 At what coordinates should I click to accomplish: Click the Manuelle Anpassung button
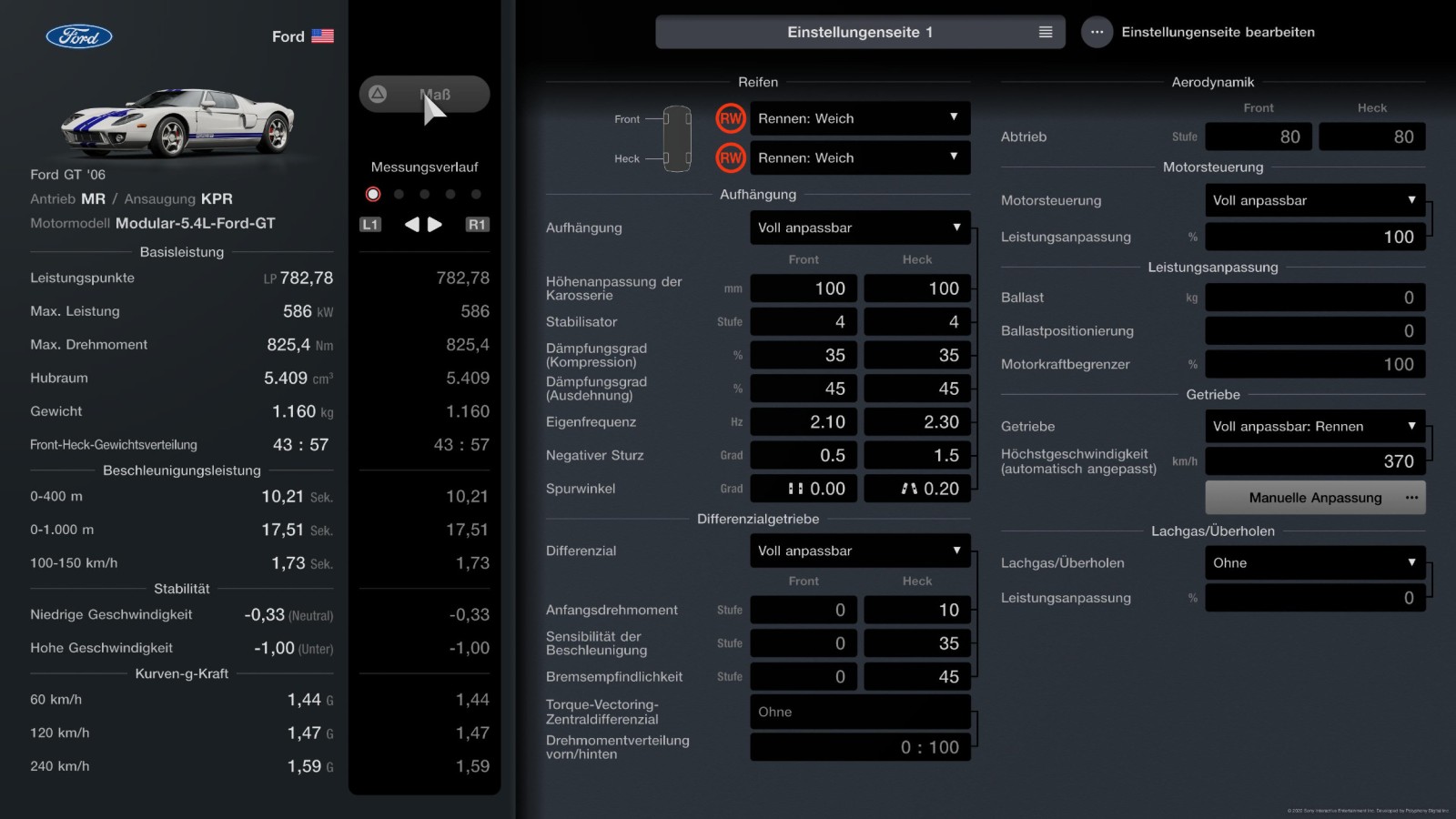(x=1314, y=498)
